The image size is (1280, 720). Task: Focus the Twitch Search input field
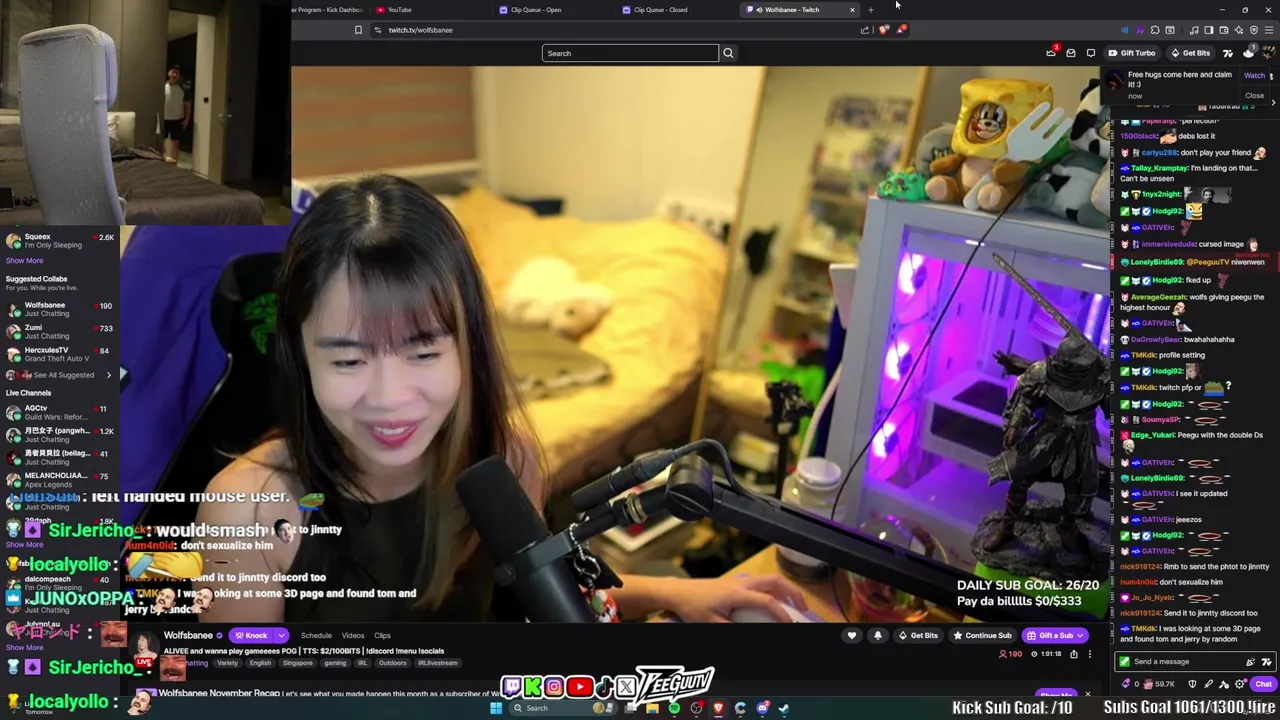(630, 53)
